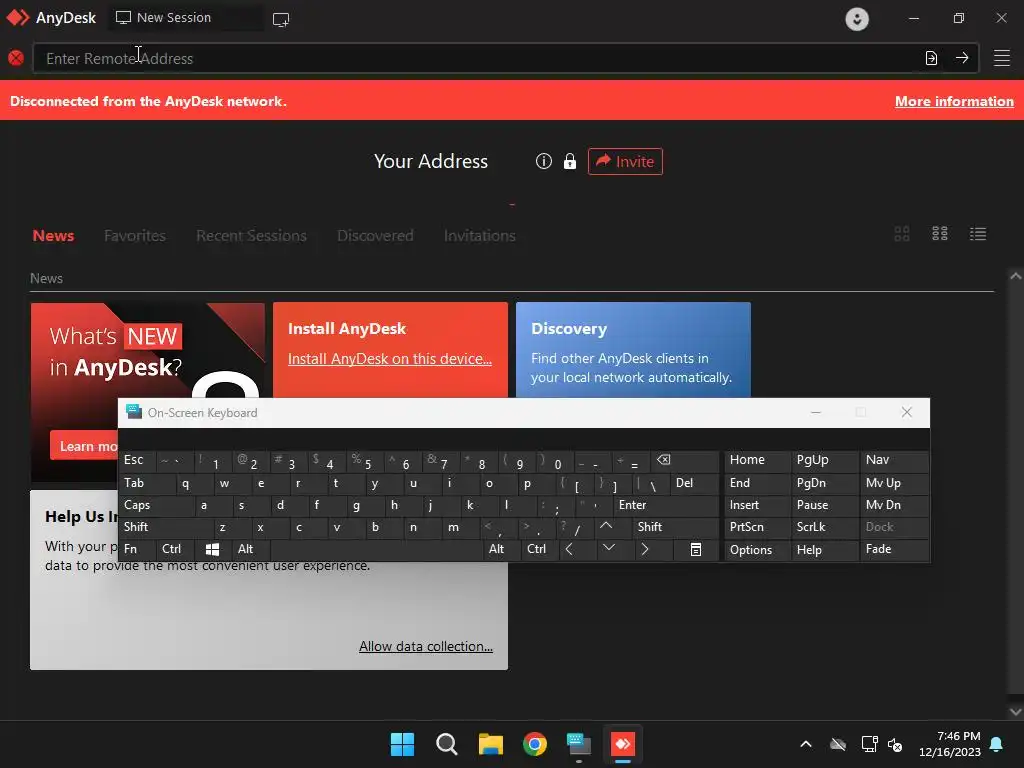
Task: Click the left arrow key on keyboard
Action: (x=577, y=549)
